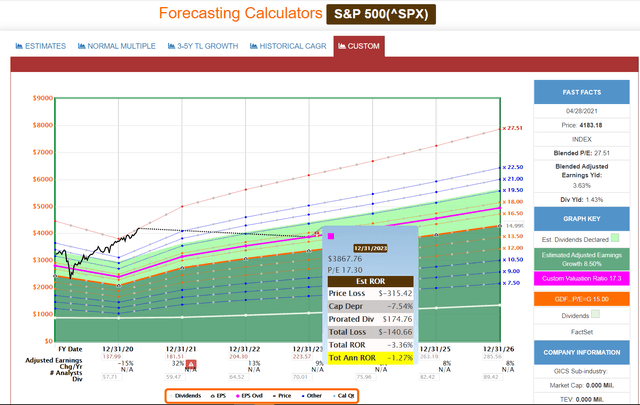Click the 04/28/2021 date in Fast Facts
This screenshot has height=405, width=640.
point(582,111)
